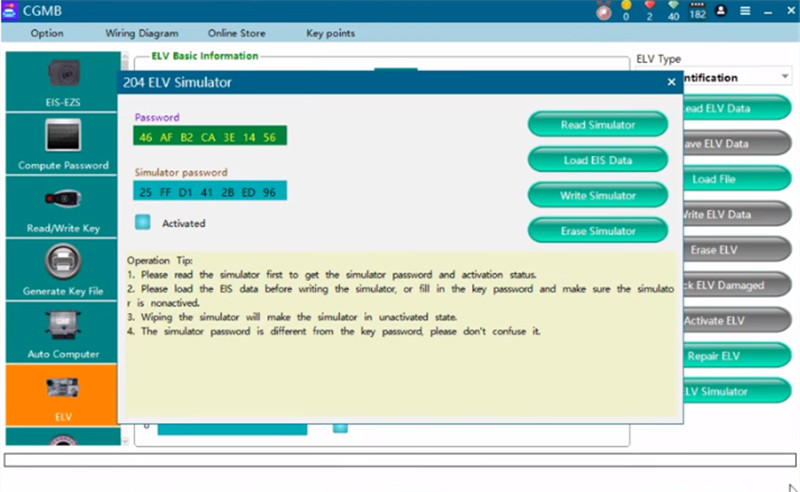Click the Read Simulator button
800x492 pixels.
click(597, 125)
